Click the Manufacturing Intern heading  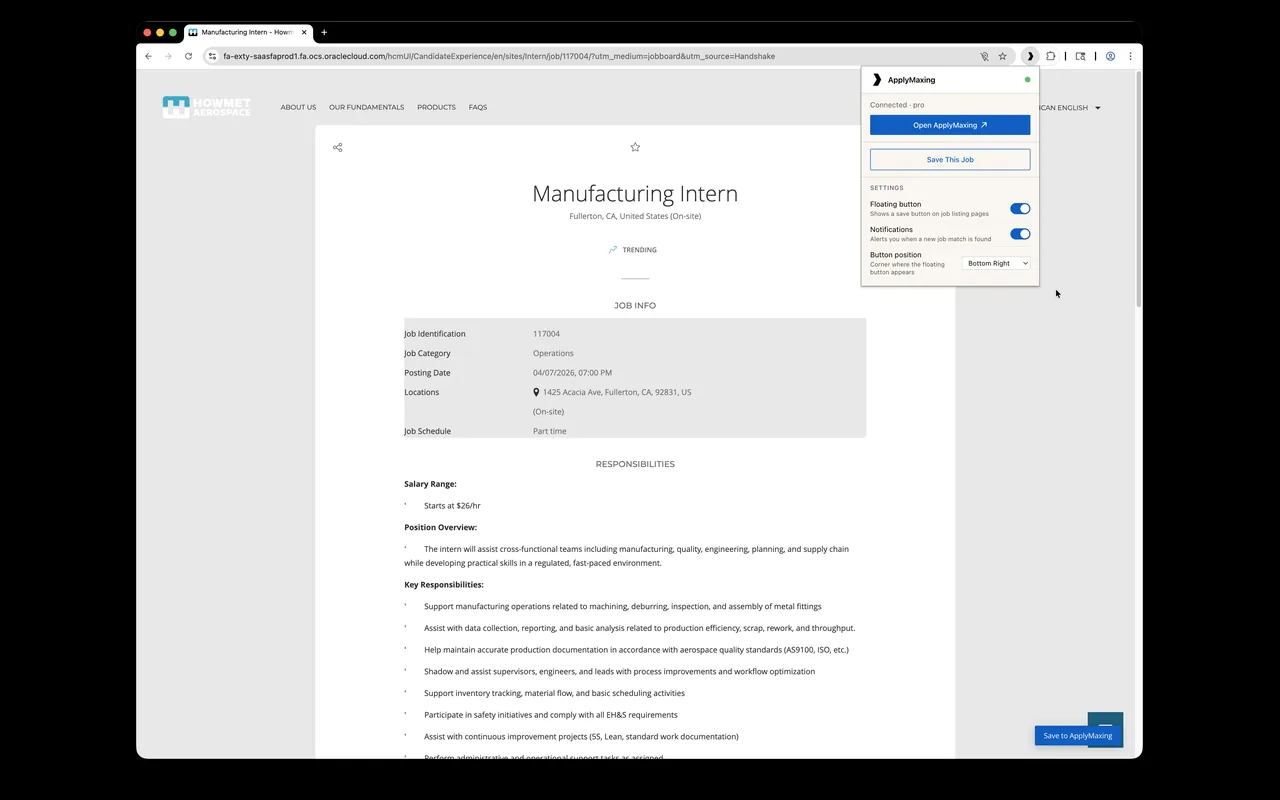[x=635, y=194]
